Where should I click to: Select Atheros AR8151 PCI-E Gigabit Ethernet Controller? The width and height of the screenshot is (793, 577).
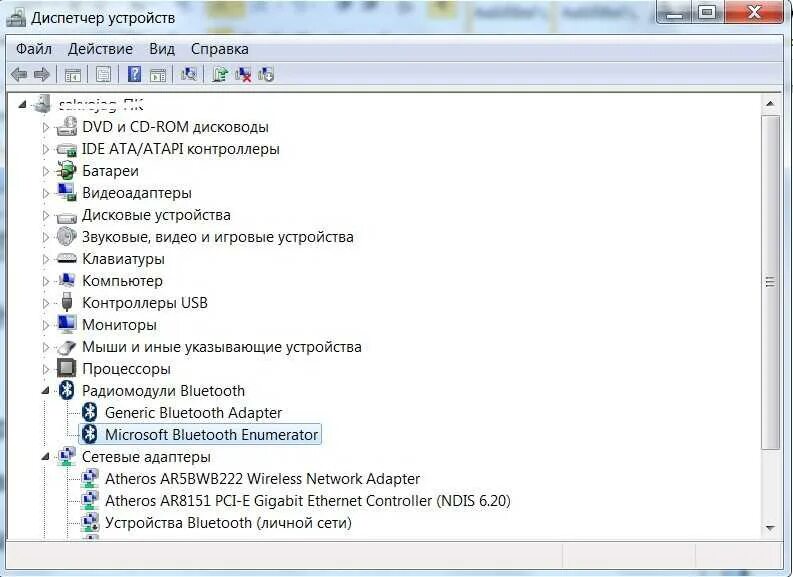tap(307, 501)
